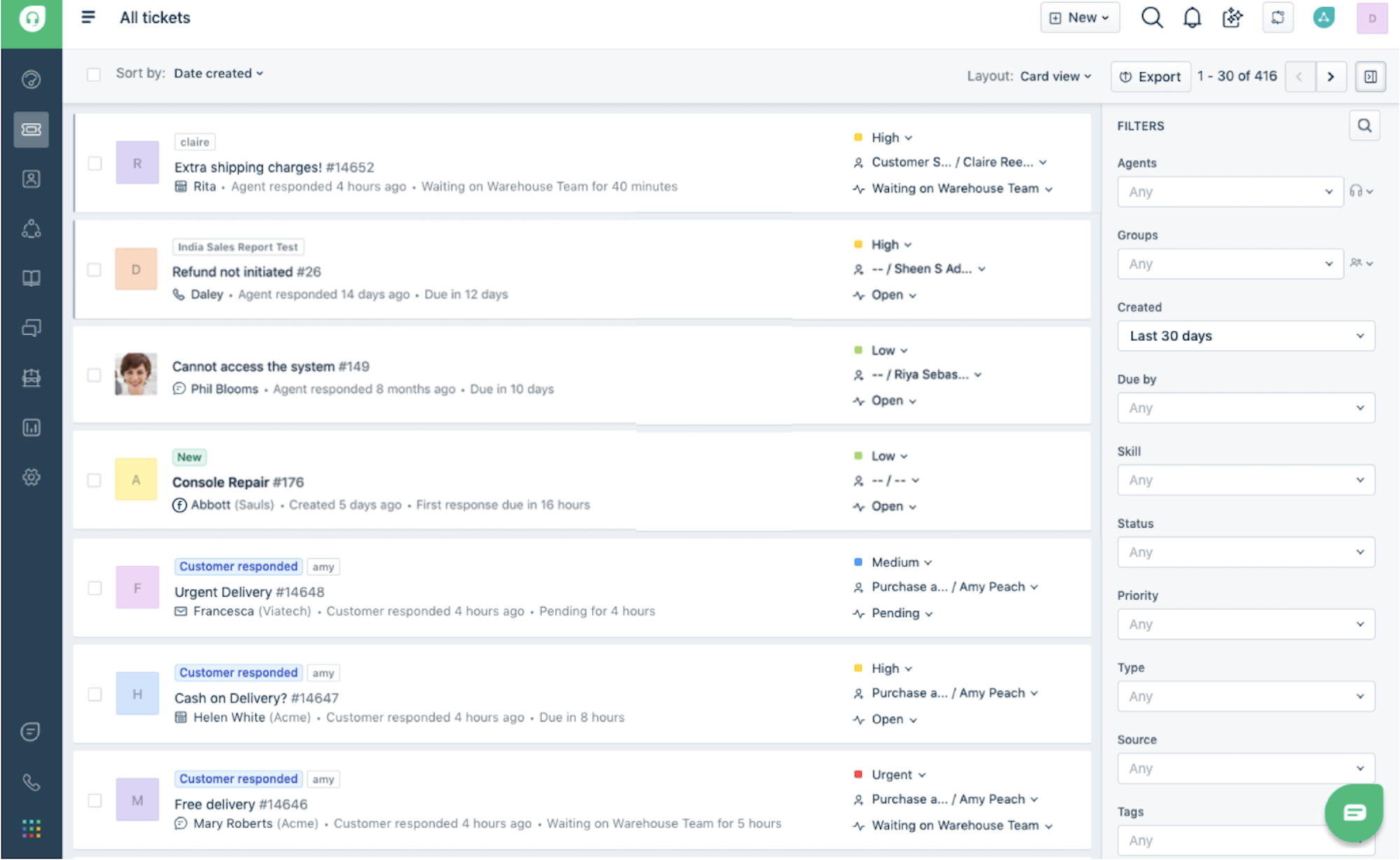Open the Skill filter dropdown
This screenshot has height=860, width=1400.
pos(1246,480)
